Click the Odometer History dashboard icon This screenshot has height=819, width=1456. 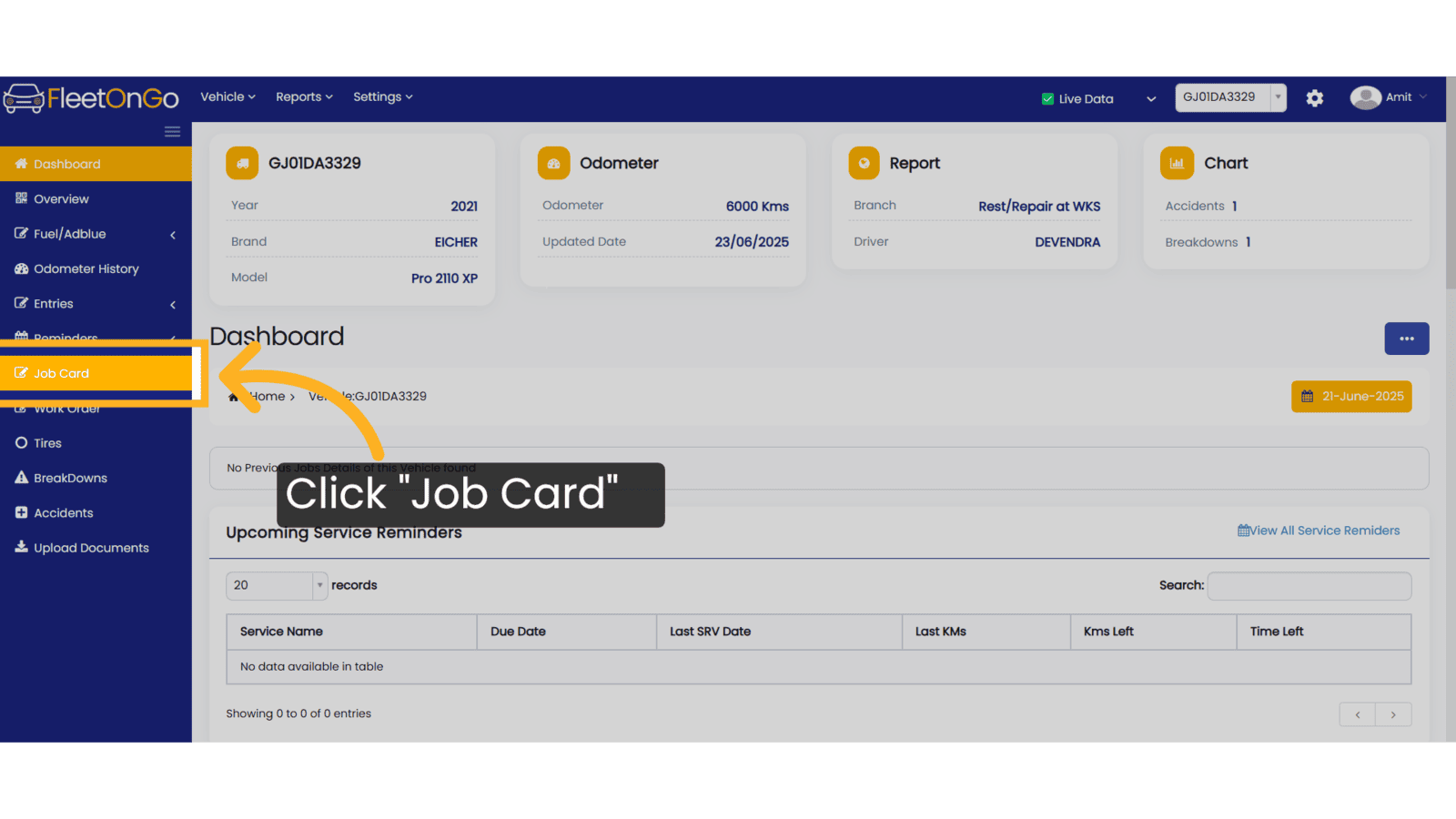pyautogui.click(x=21, y=268)
